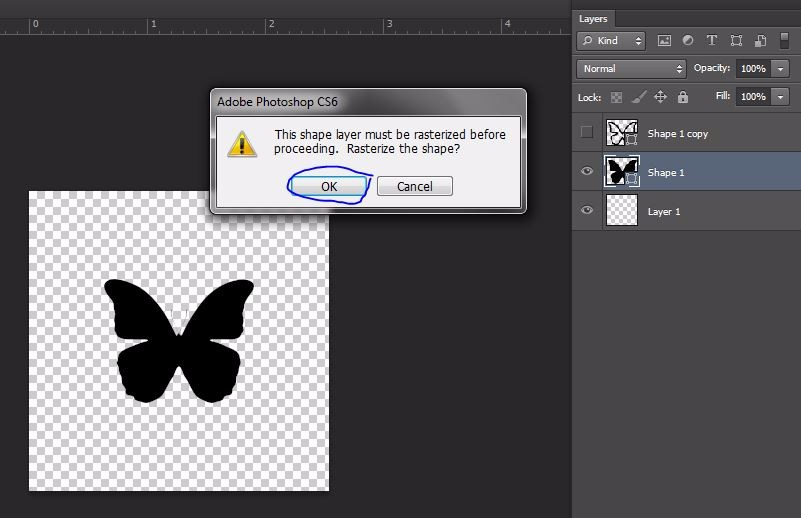Select the Shape 1 copy layer thumbnail
This screenshot has width=801, height=518.
[622, 133]
